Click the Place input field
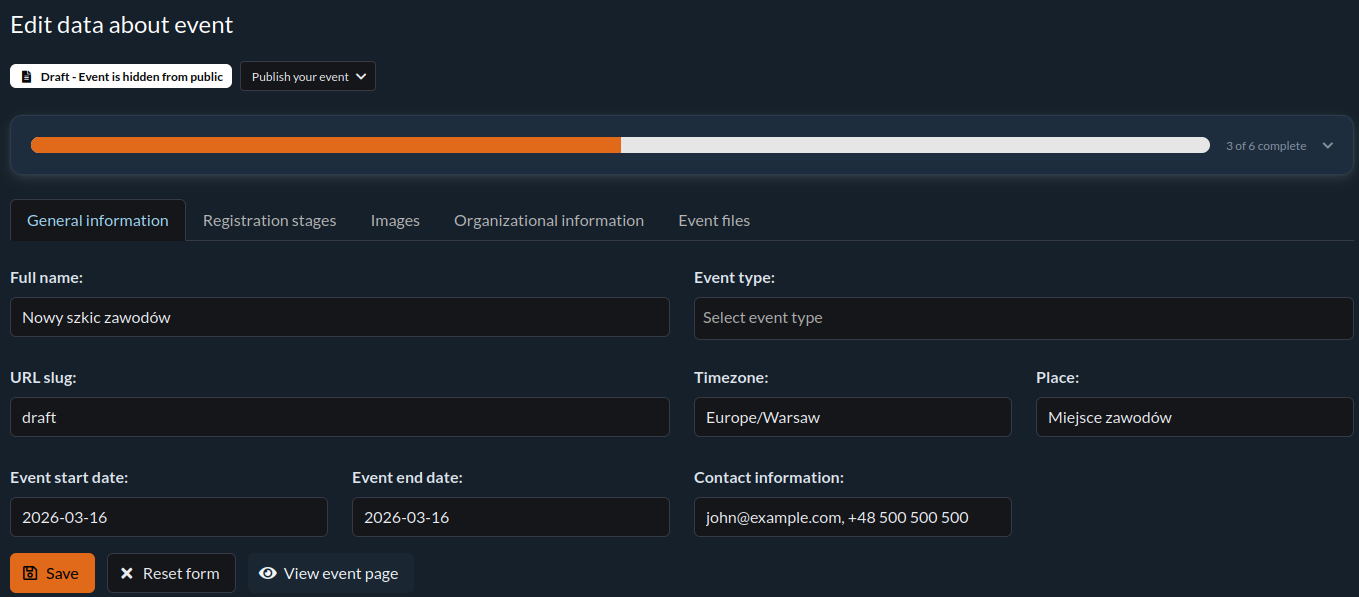The height and width of the screenshot is (597, 1359). pyautogui.click(x=1194, y=417)
